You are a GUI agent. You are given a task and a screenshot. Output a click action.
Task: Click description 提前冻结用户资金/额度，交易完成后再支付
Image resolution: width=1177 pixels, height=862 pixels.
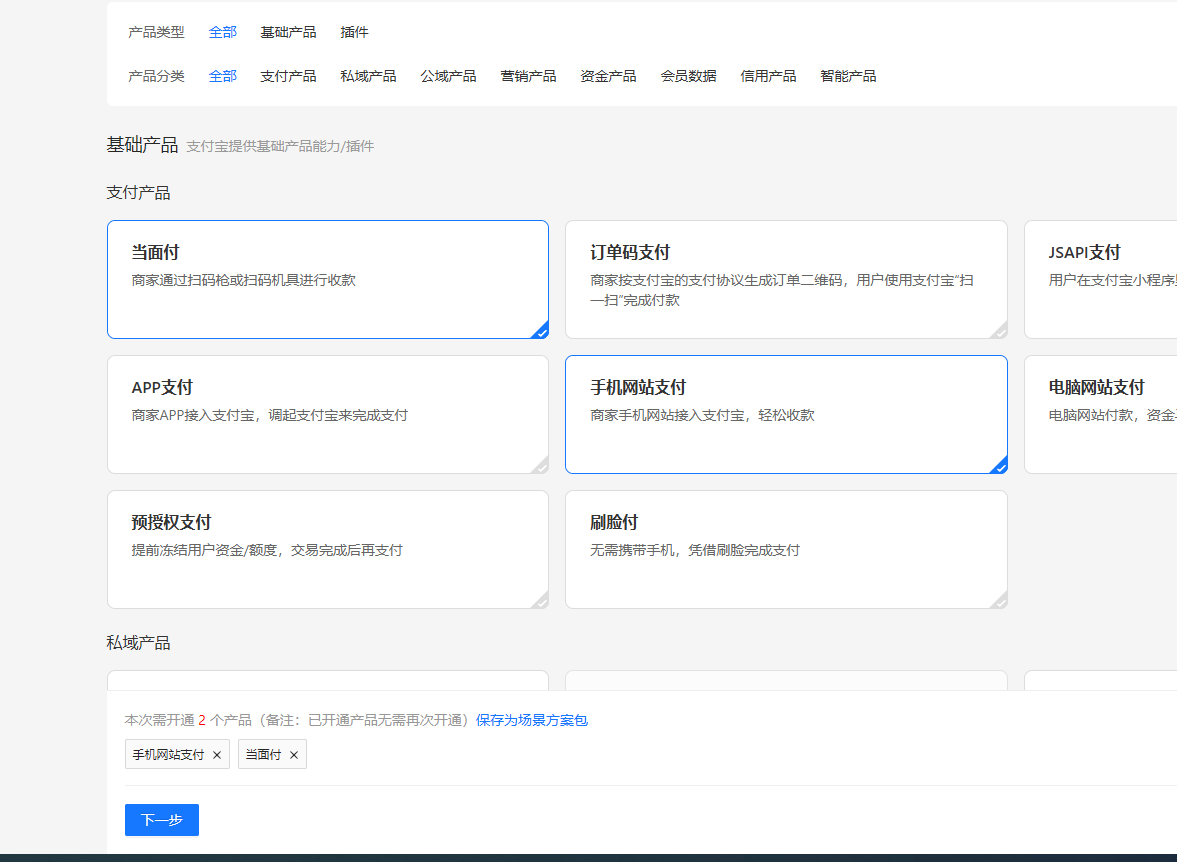click(x=267, y=550)
